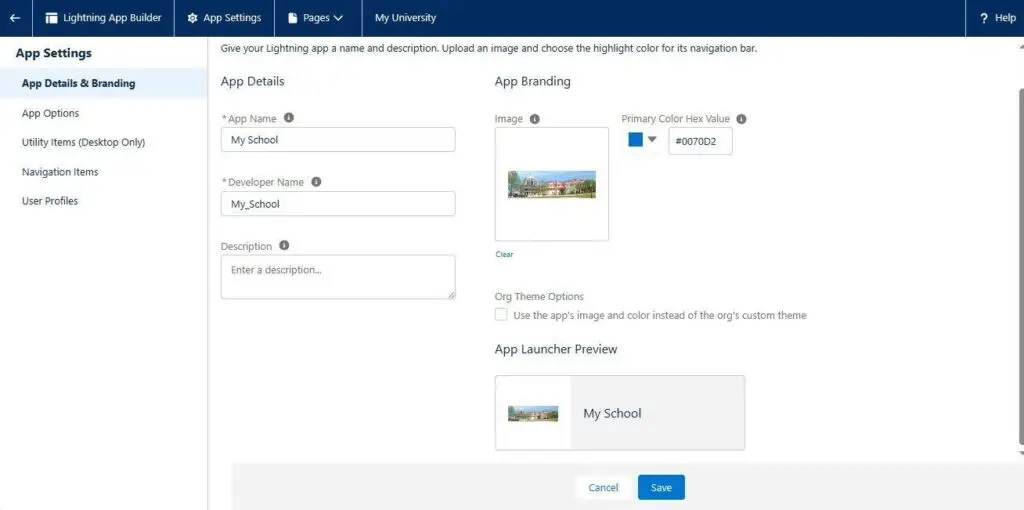Click into the Description text area
This screenshot has width=1024, height=510.
(x=337, y=276)
